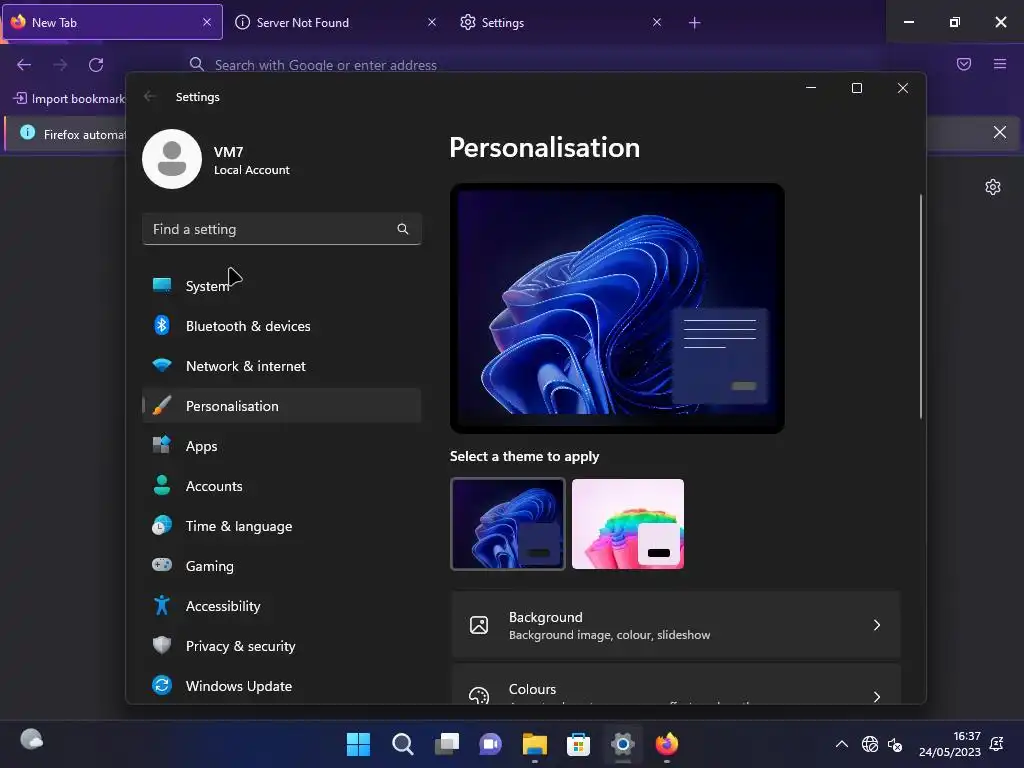Open the Accessibility settings category
Viewport: 1024px width, 768px height.
281,606
